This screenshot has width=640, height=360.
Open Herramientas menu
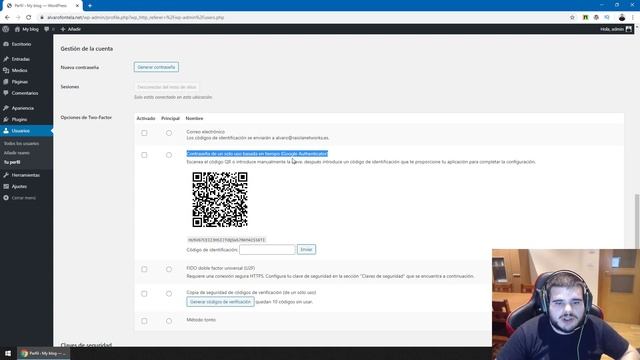pyautogui.click(x=25, y=175)
